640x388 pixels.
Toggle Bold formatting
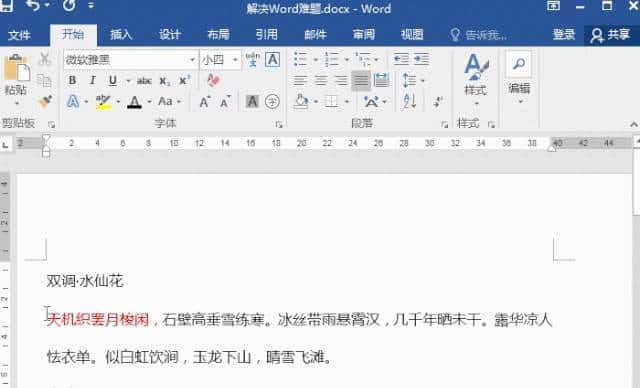pyautogui.click(x=72, y=81)
